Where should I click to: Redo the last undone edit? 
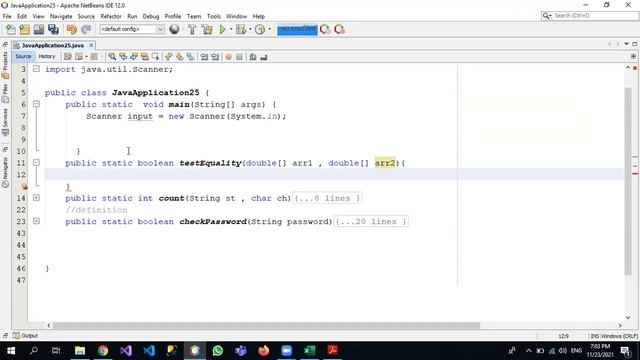(86, 29)
